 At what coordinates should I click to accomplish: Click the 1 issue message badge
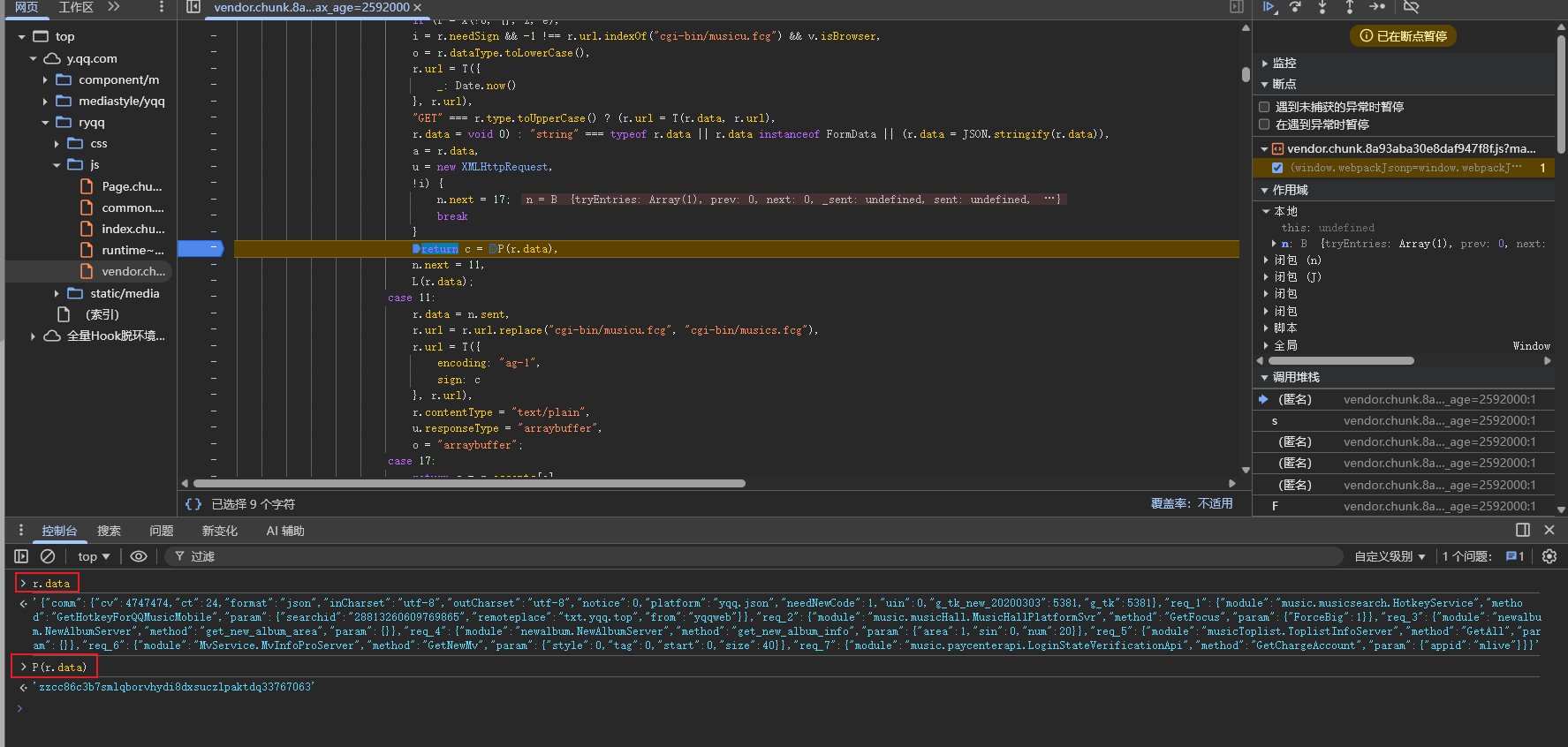coord(1515,556)
